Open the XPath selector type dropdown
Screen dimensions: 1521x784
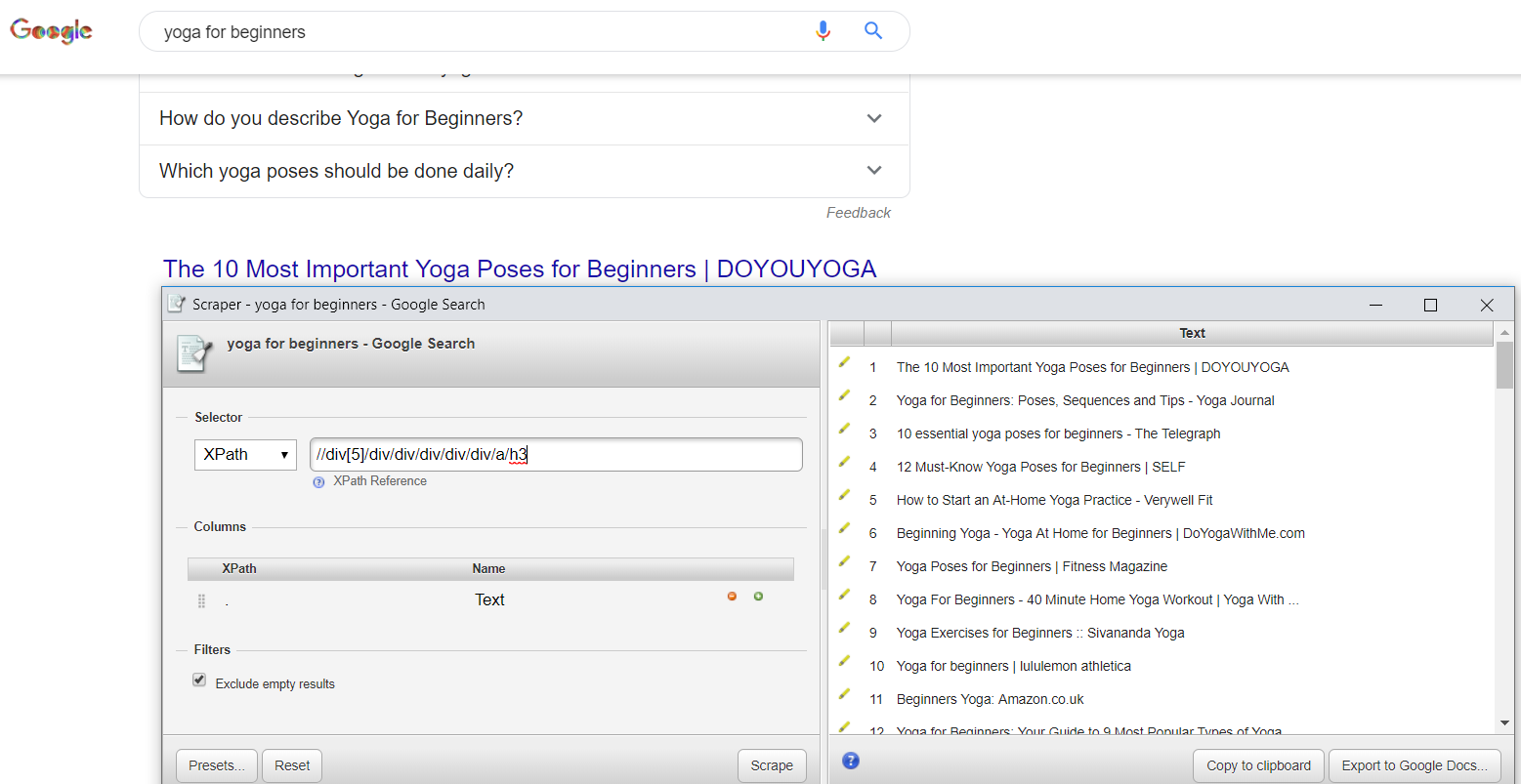pos(245,454)
